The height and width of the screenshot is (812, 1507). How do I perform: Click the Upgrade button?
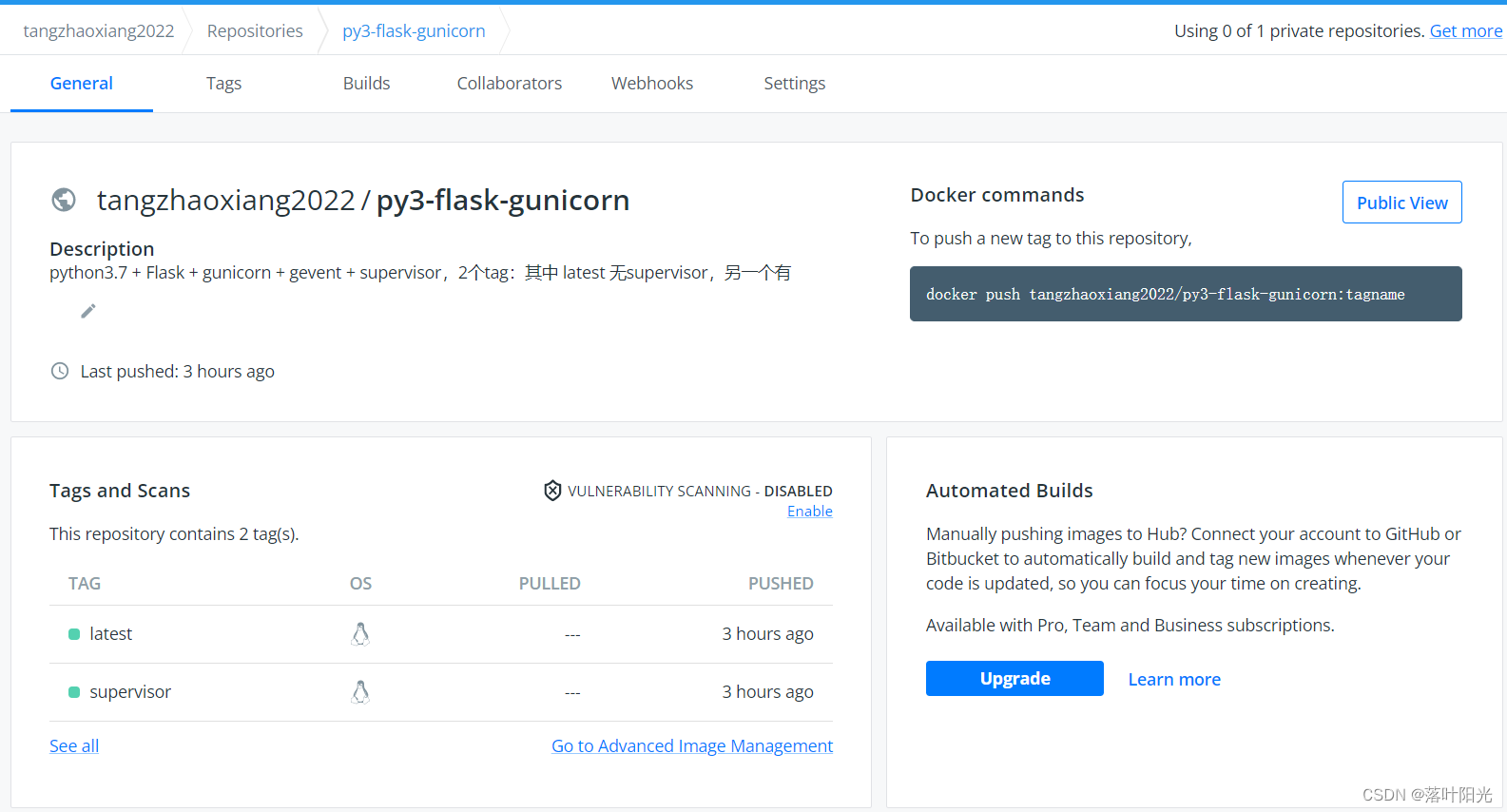click(x=1014, y=679)
